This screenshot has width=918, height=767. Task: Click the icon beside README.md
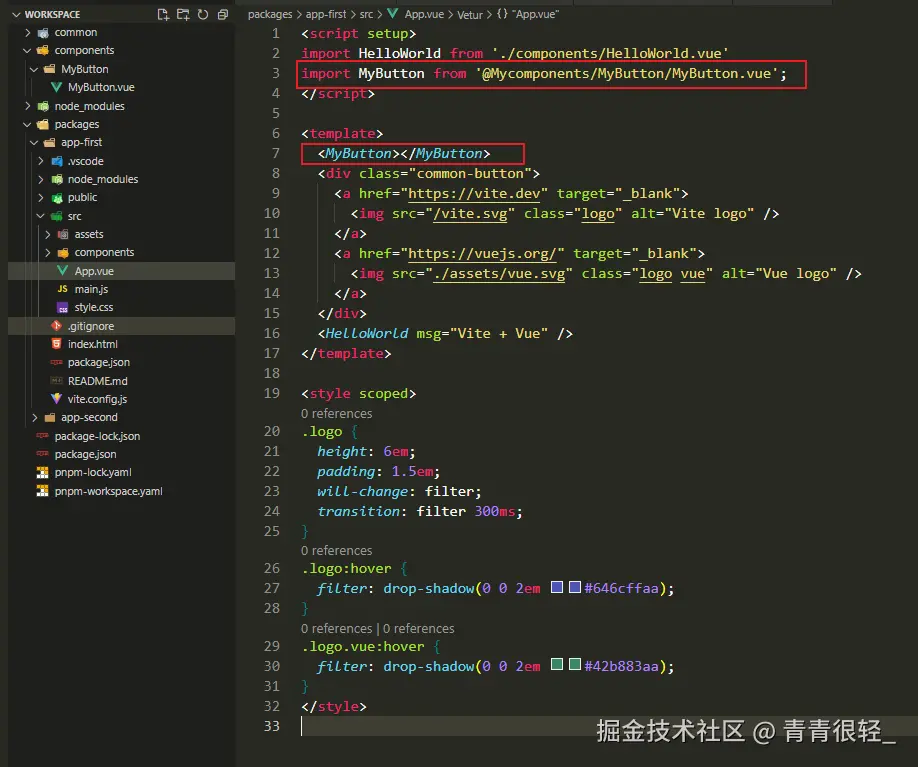[x=56, y=381]
